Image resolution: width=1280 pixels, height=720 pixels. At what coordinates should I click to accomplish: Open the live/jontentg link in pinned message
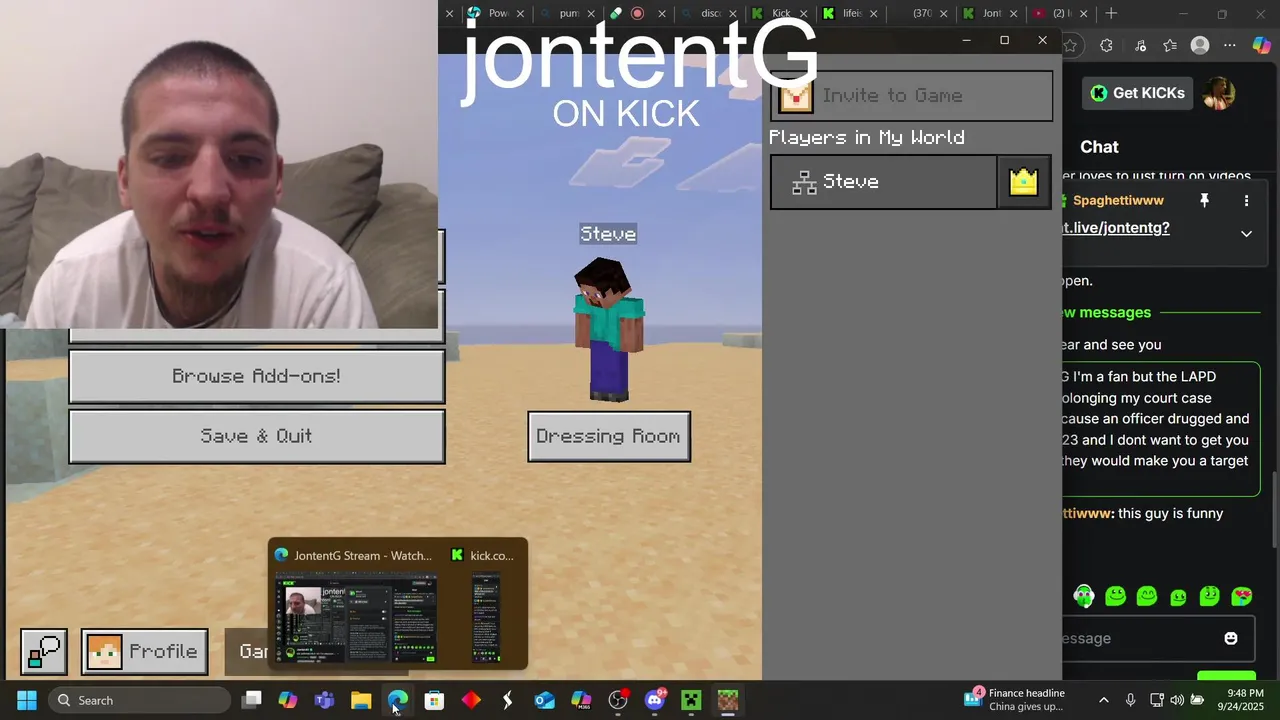[1116, 228]
